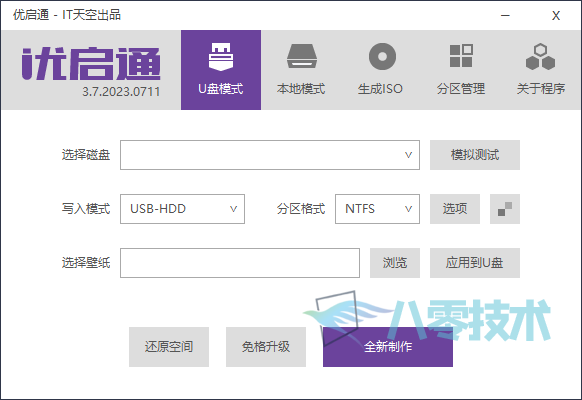Click the 模拟测试 button
The width and height of the screenshot is (582, 400).
point(475,155)
